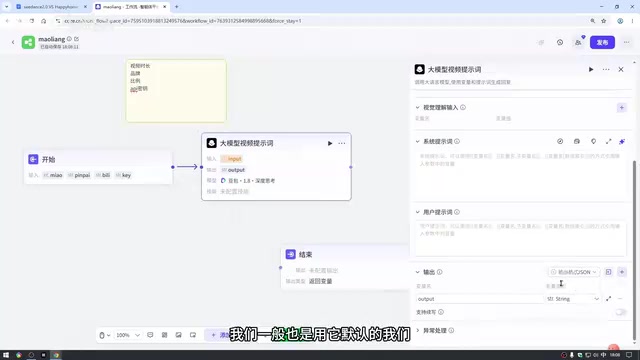Show info tooltip for 输出
Screen dimensions: 640x360
[x=440, y=272]
